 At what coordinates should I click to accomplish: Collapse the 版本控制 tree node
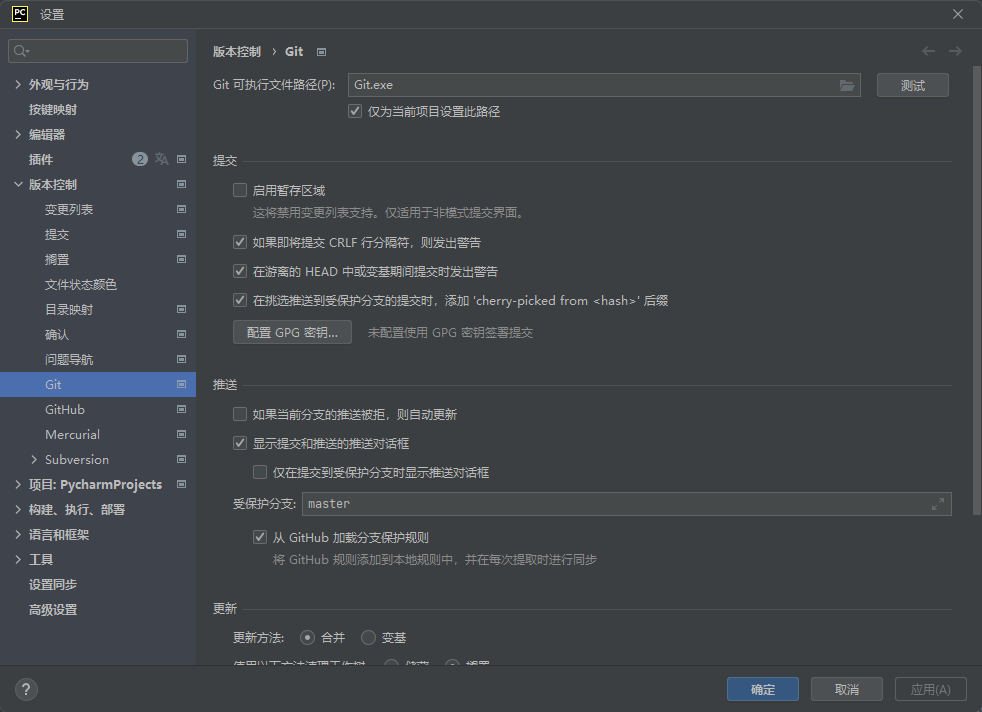[18, 184]
